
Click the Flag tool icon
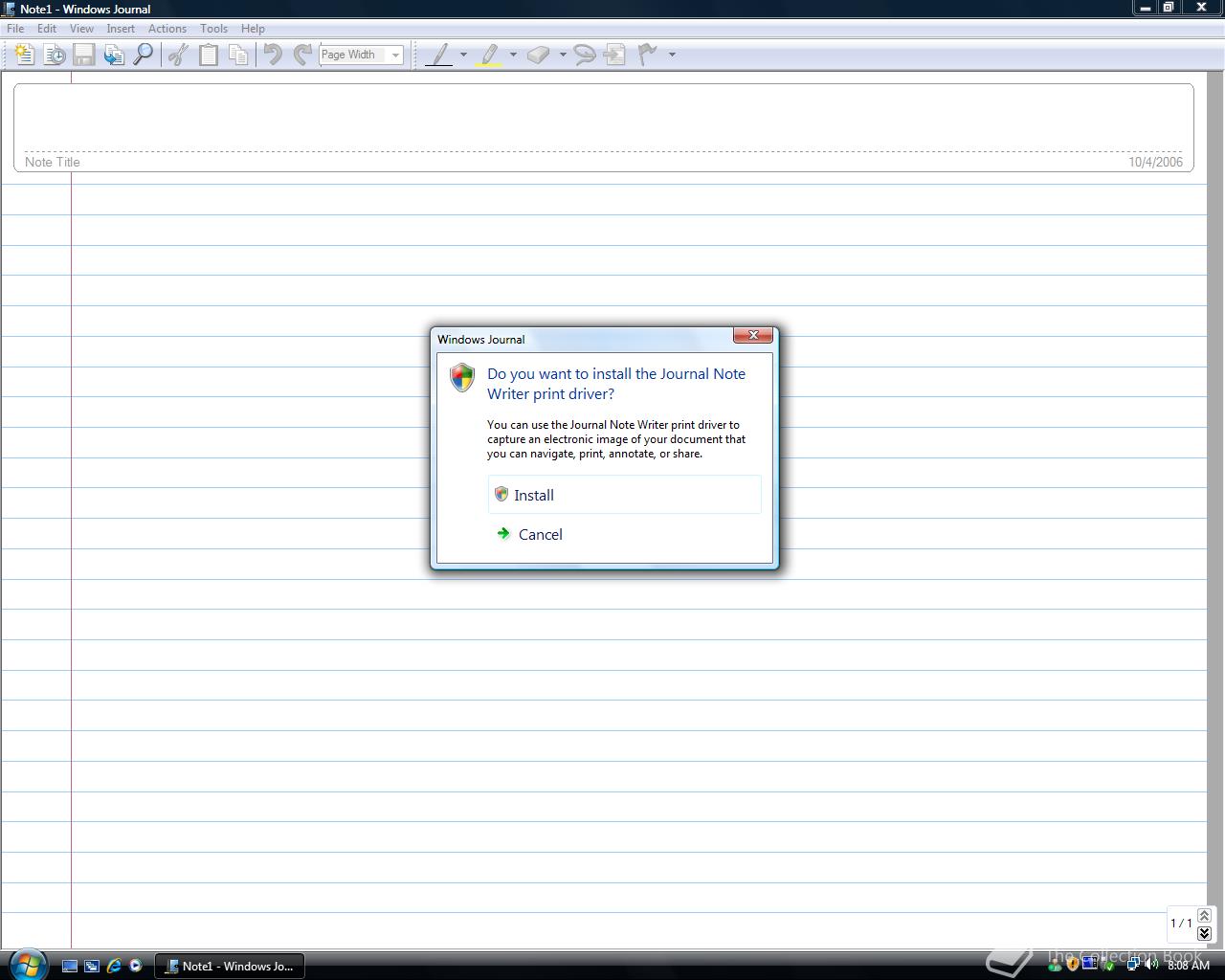click(x=648, y=55)
